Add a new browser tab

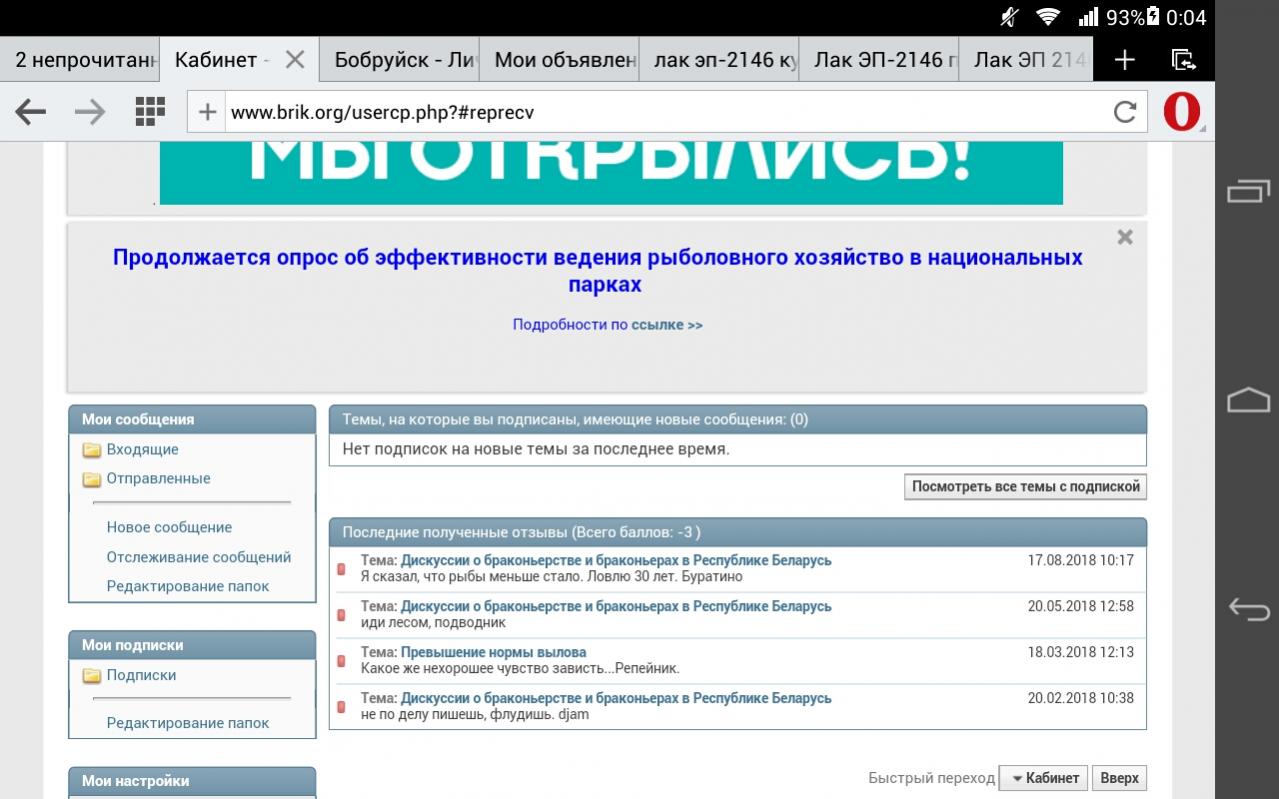[x=1125, y=60]
